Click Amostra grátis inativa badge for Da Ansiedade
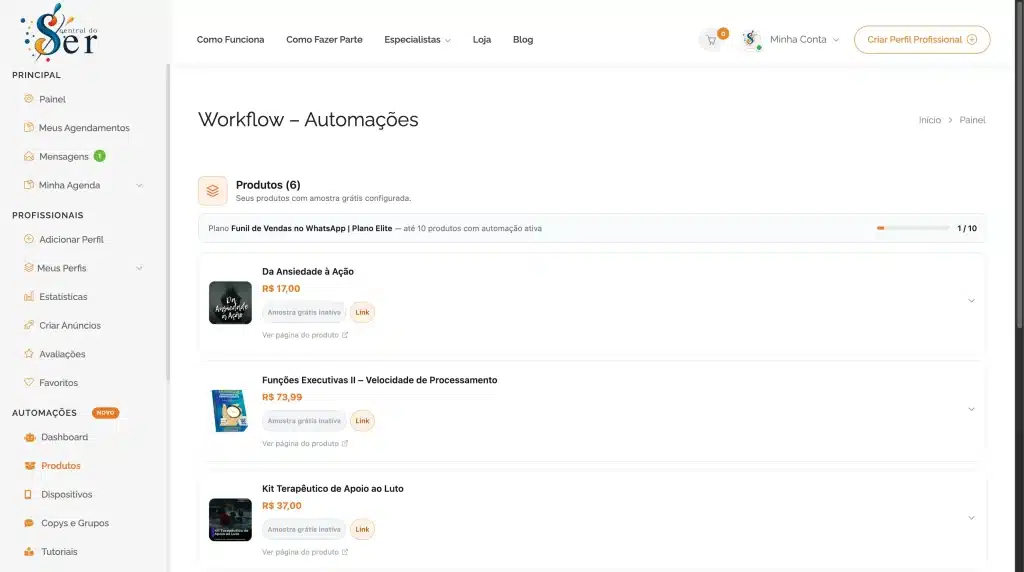Screen dimensions: 1024x572 pyautogui.click(x=304, y=312)
